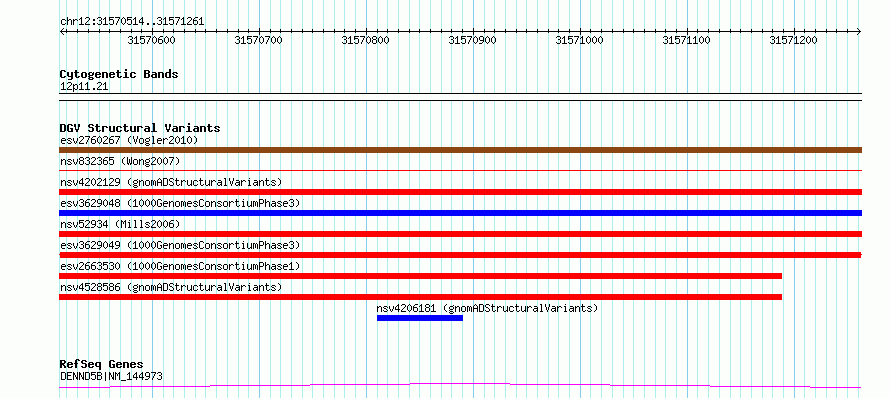Click the red esv2663530 Phase1 variant bar

(x=421, y=276)
